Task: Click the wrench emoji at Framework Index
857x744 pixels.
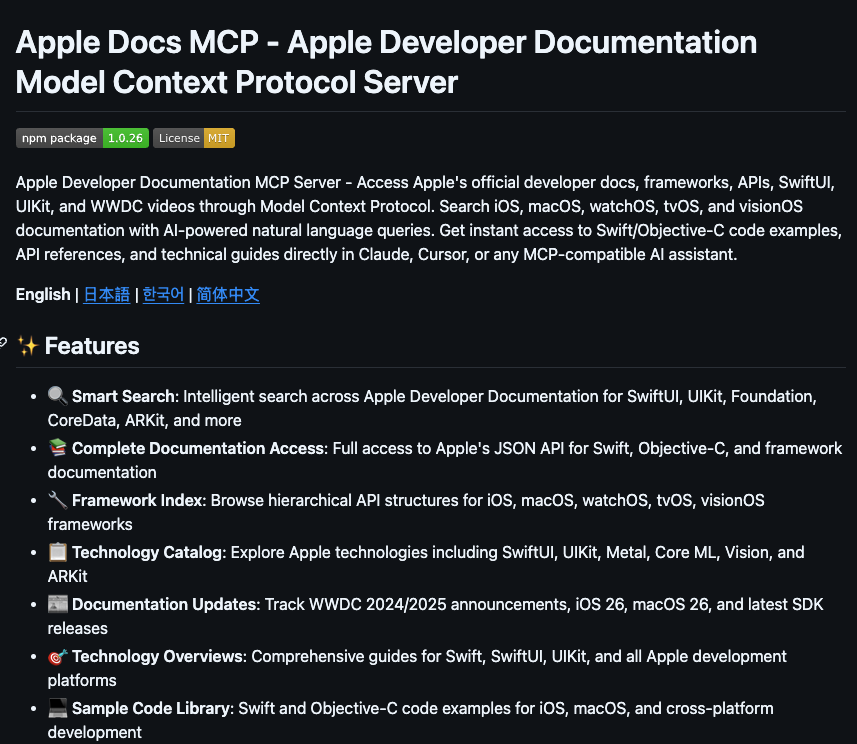Action: tap(57, 499)
